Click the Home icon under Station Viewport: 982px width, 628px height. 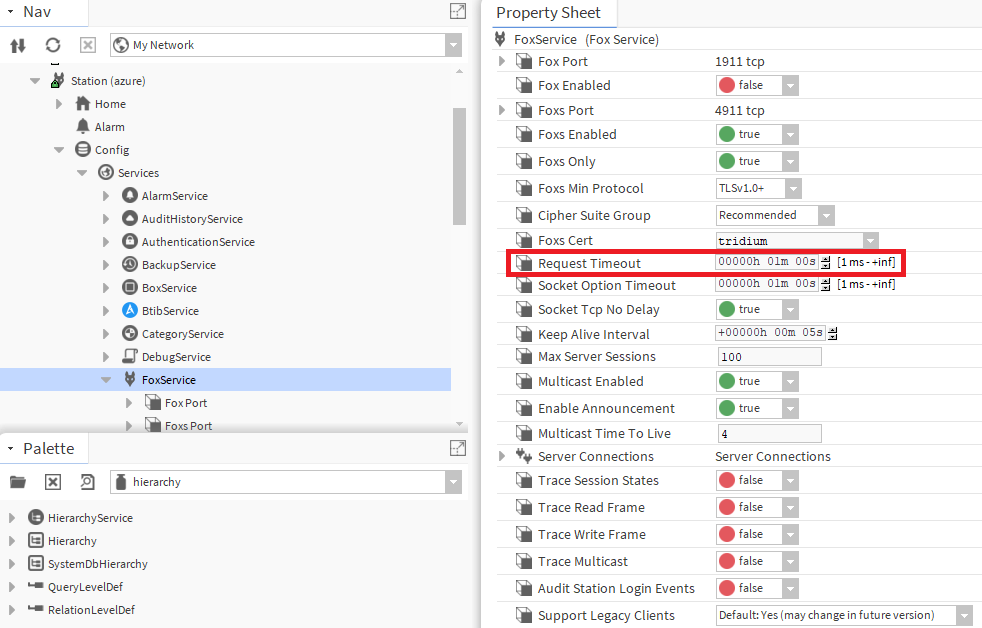coord(83,104)
